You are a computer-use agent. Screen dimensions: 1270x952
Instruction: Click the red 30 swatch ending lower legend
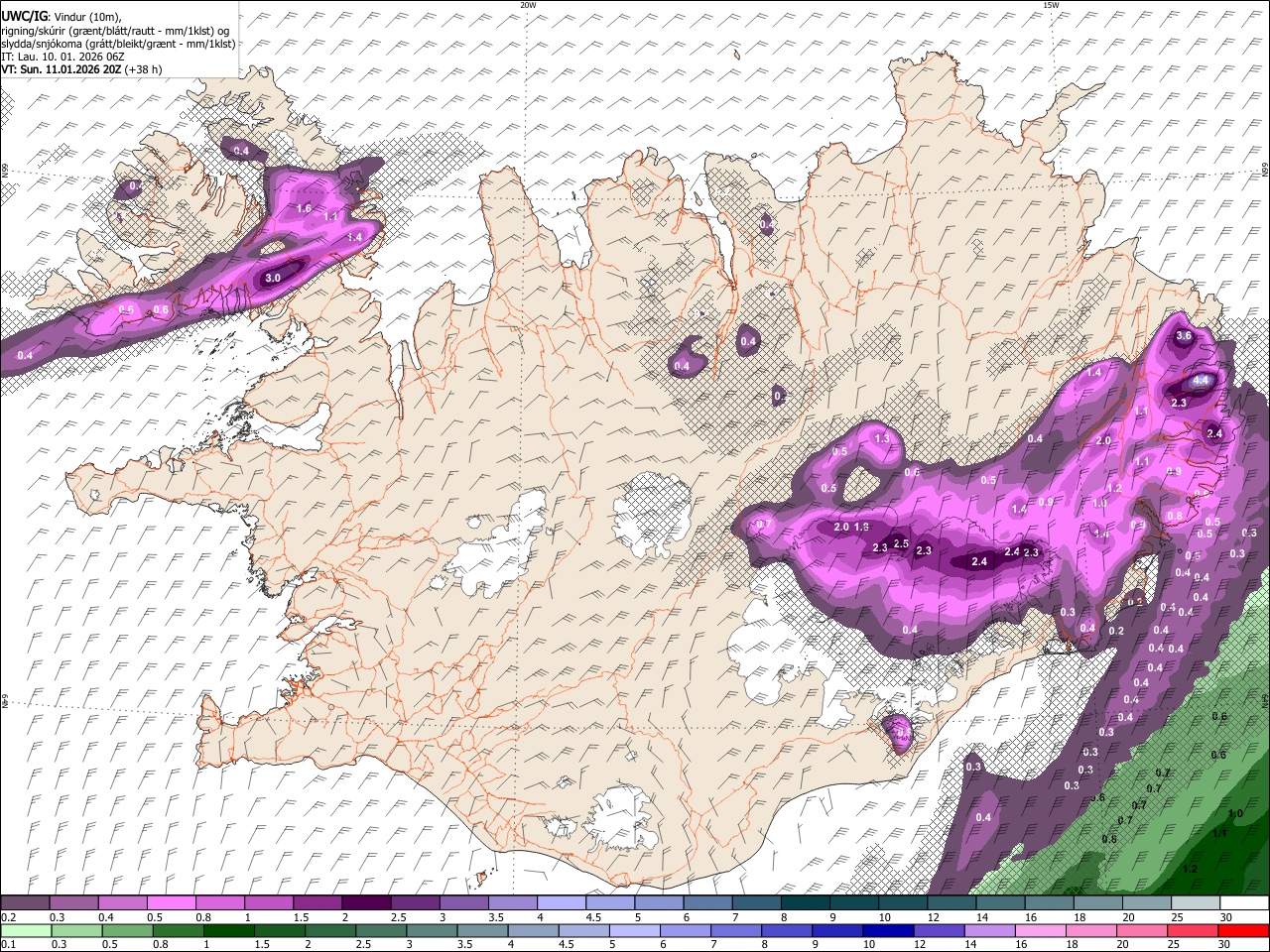1243,930
